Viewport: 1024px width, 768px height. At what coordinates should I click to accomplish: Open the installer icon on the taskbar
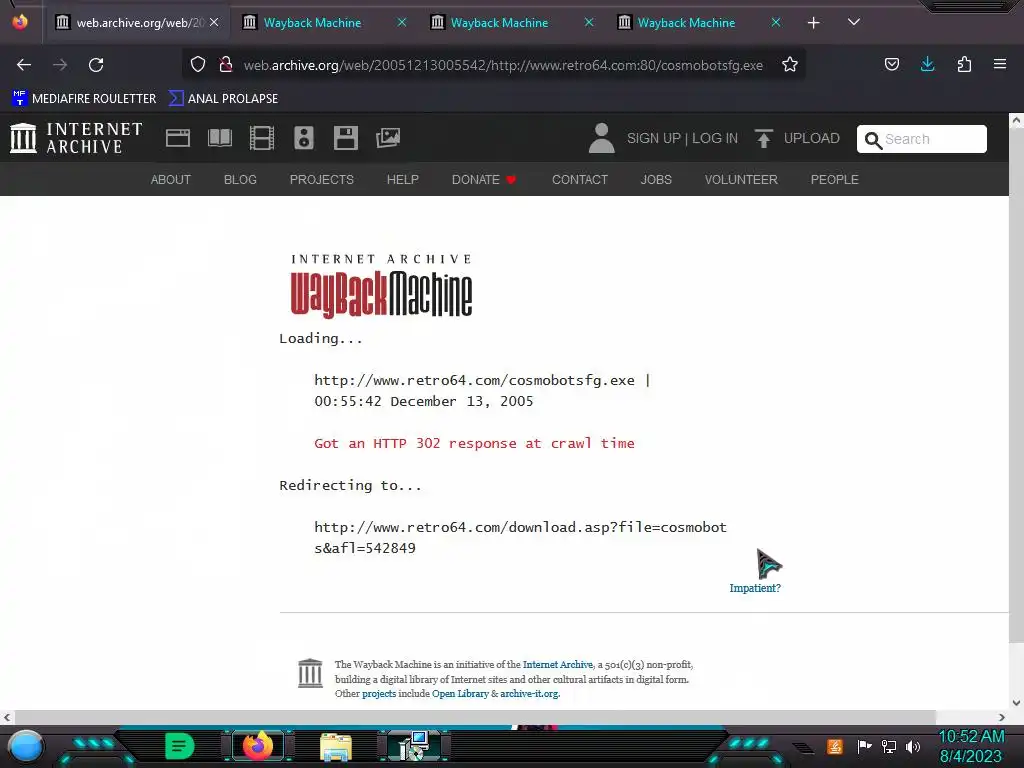pyautogui.click(x=414, y=746)
